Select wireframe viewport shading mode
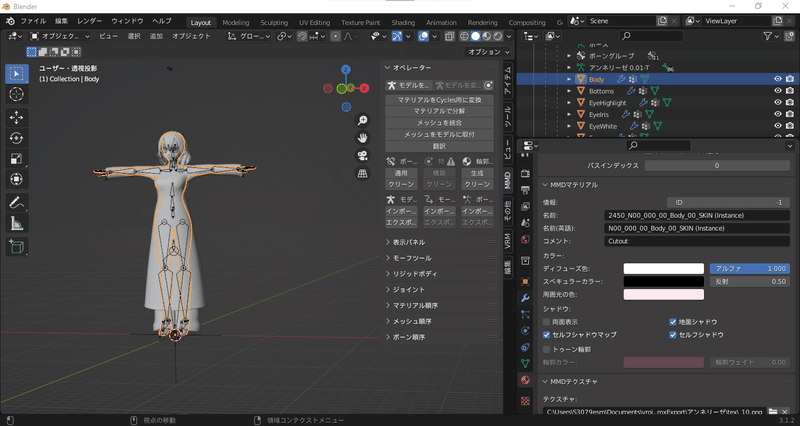The width and height of the screenshot is (800, 426). (464, 36)
